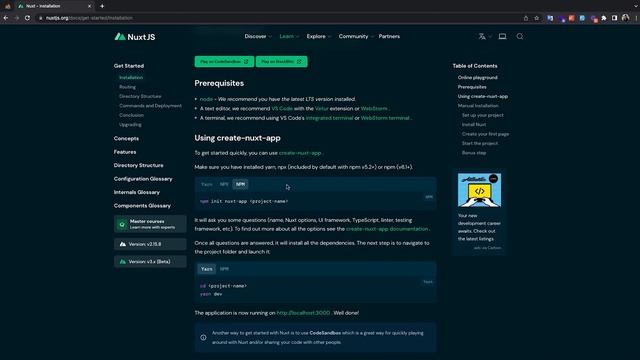Viewport: 640px width, 360px height.
Task: Jump to Online playground in Table of Contents
Action: click(x=478, y=78)
